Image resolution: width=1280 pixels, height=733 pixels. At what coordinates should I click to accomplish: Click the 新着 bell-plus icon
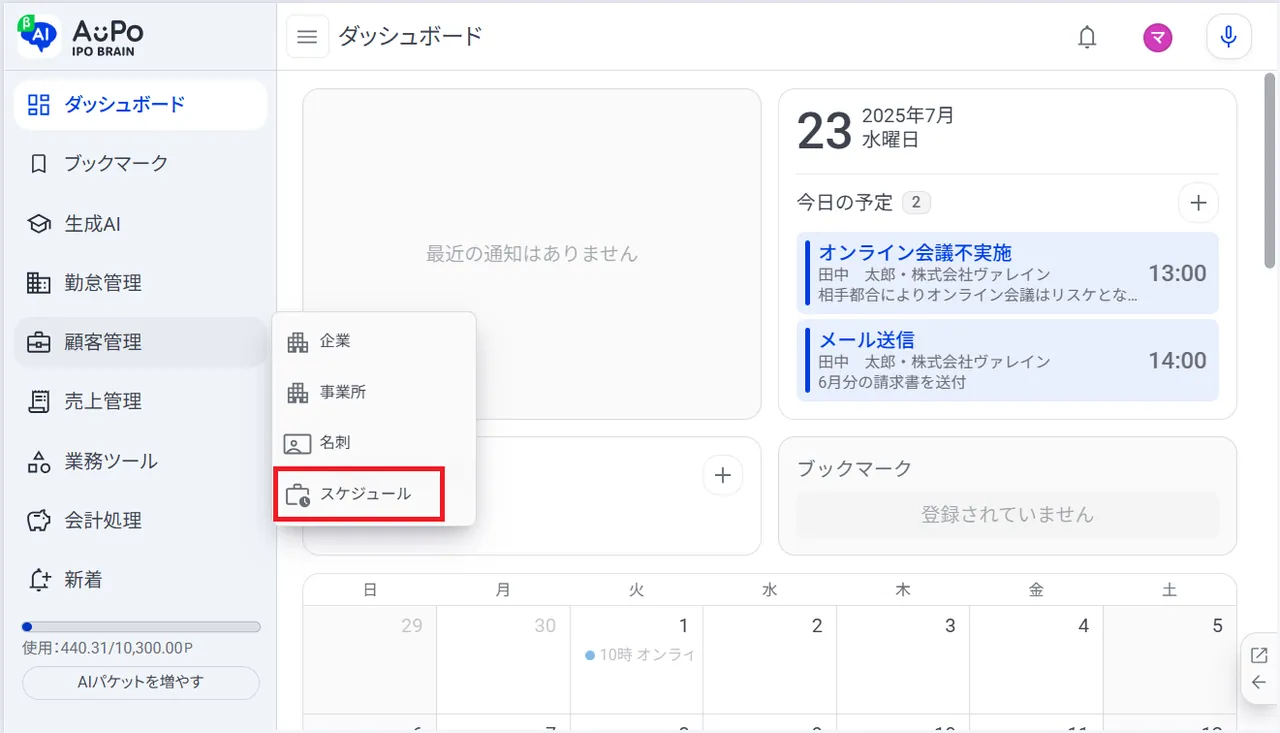(39, 579)
